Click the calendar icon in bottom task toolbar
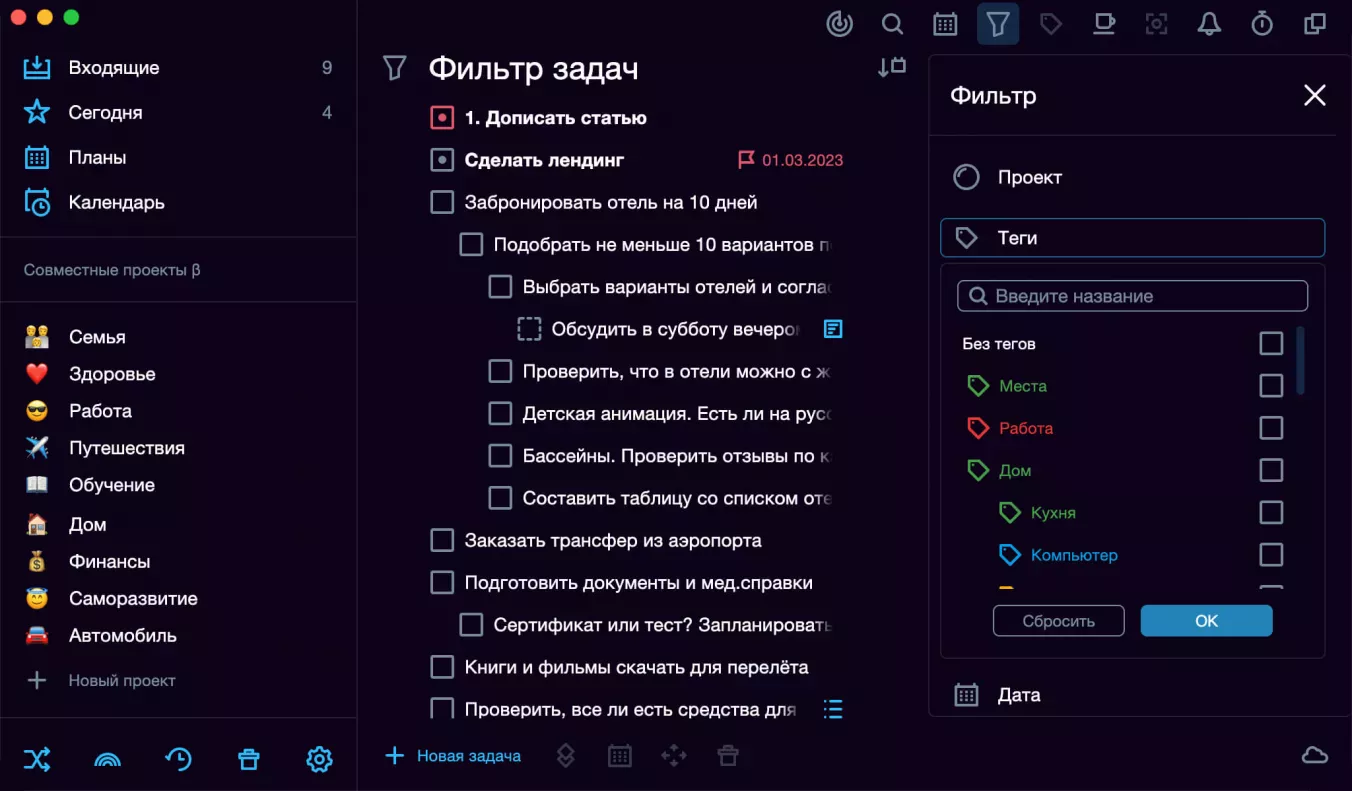Viewport: 1352px width, 791px height. coord(620,756)
